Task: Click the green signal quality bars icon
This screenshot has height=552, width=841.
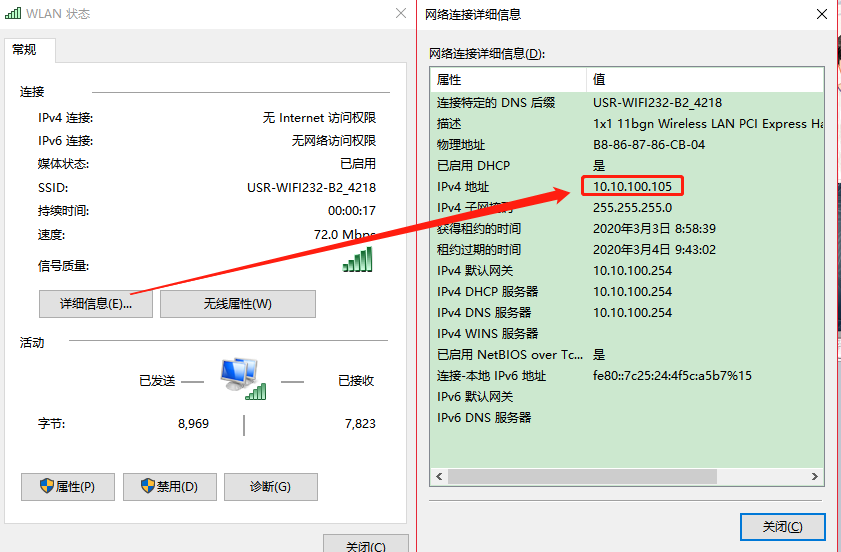Action: tap(357, 260)
